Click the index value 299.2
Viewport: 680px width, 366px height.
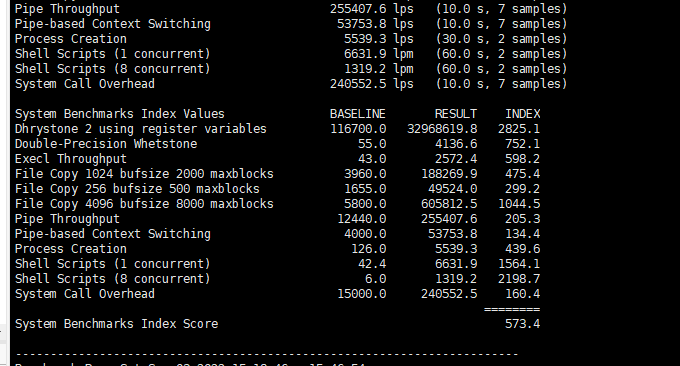click(x=523, y=189)
